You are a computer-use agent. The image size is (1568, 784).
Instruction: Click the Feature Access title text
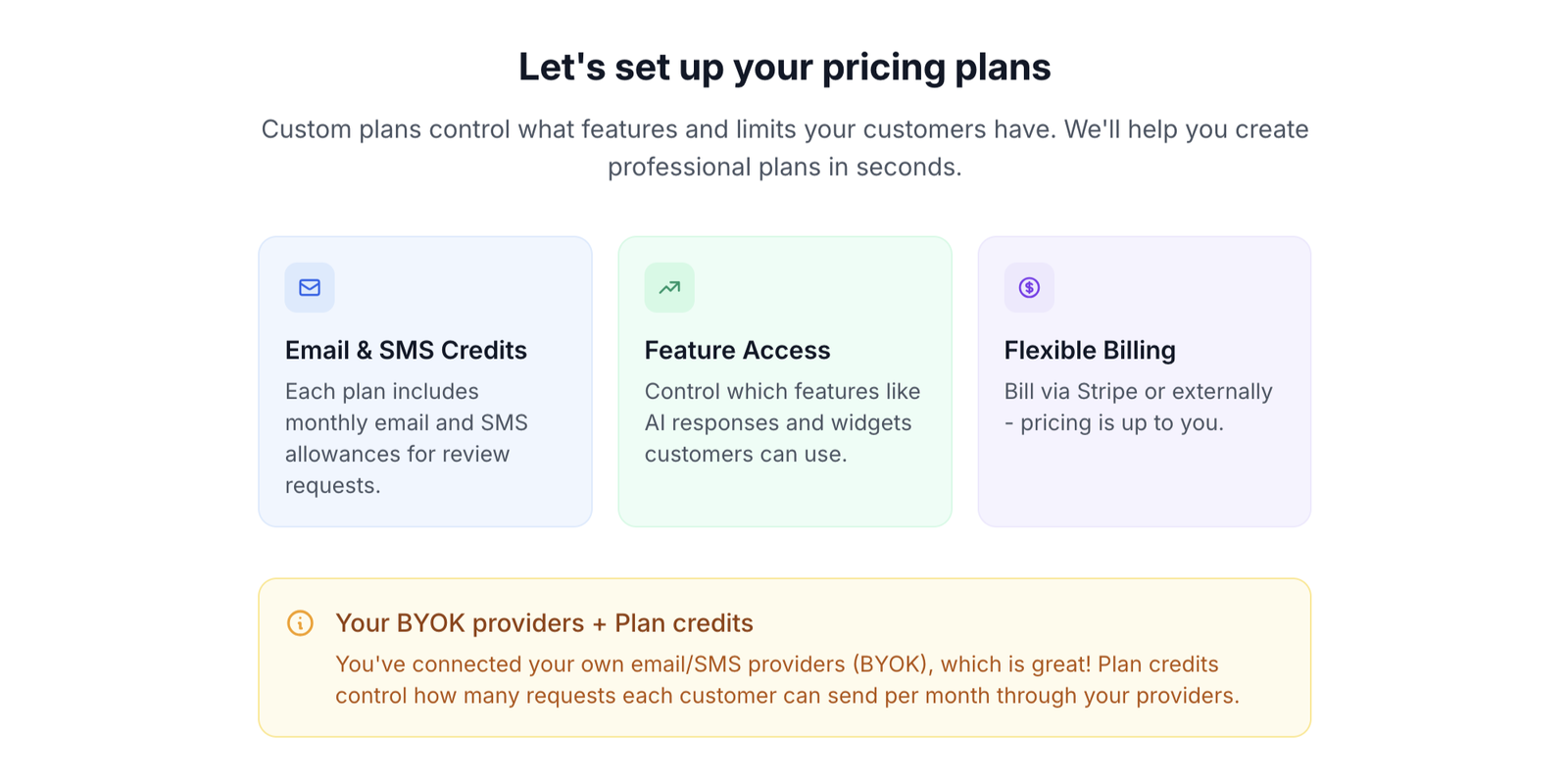tap(737, 350)
